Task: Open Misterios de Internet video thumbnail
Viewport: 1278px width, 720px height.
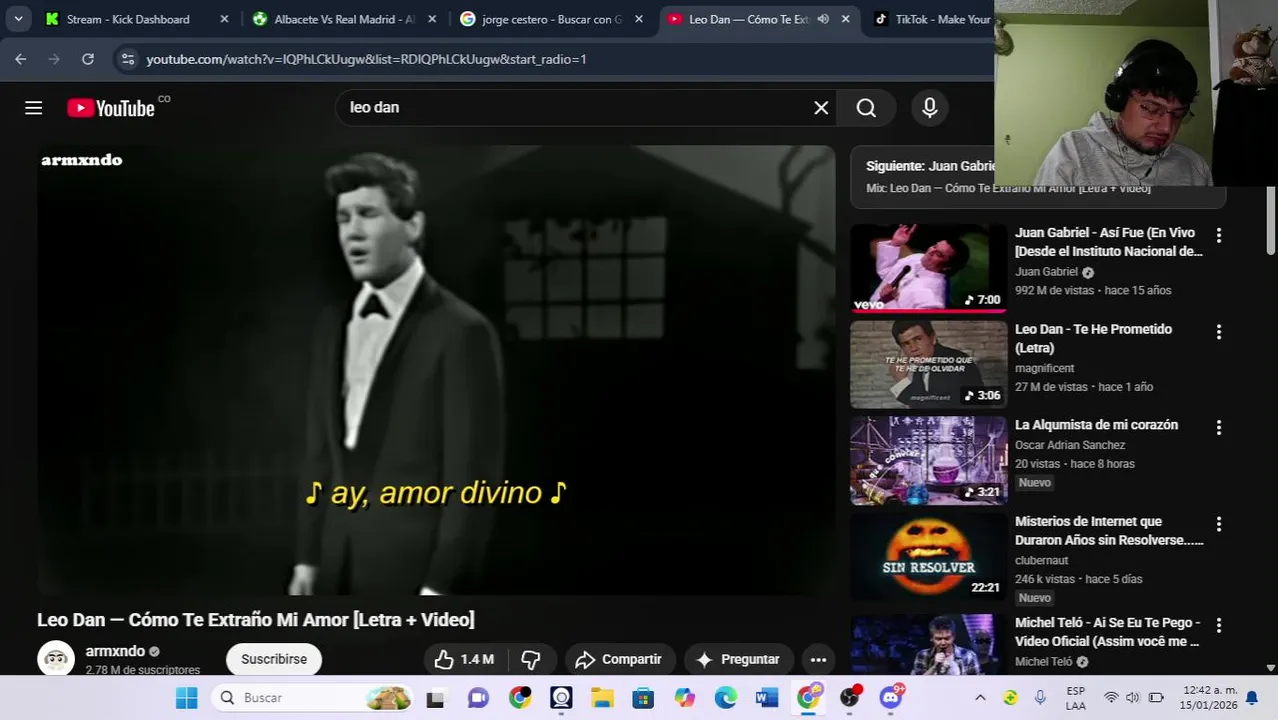Action: [x=928, y=556]
